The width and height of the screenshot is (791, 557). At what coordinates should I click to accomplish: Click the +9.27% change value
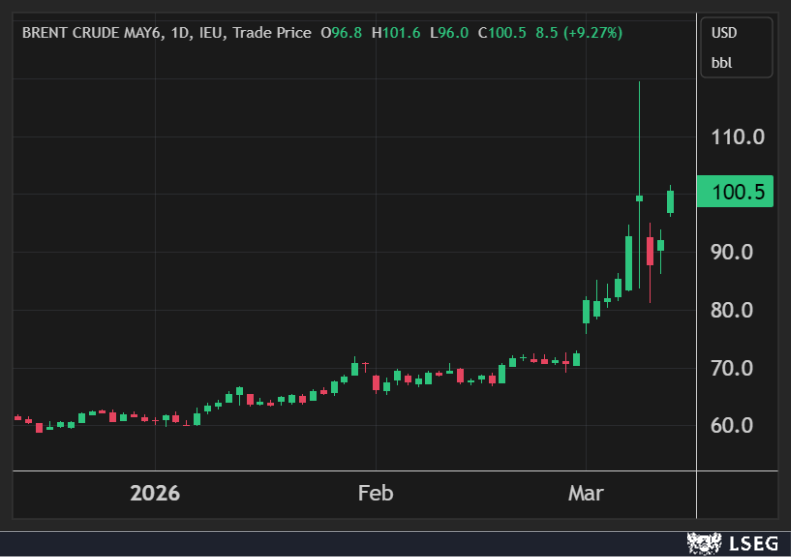coord(591,33)
